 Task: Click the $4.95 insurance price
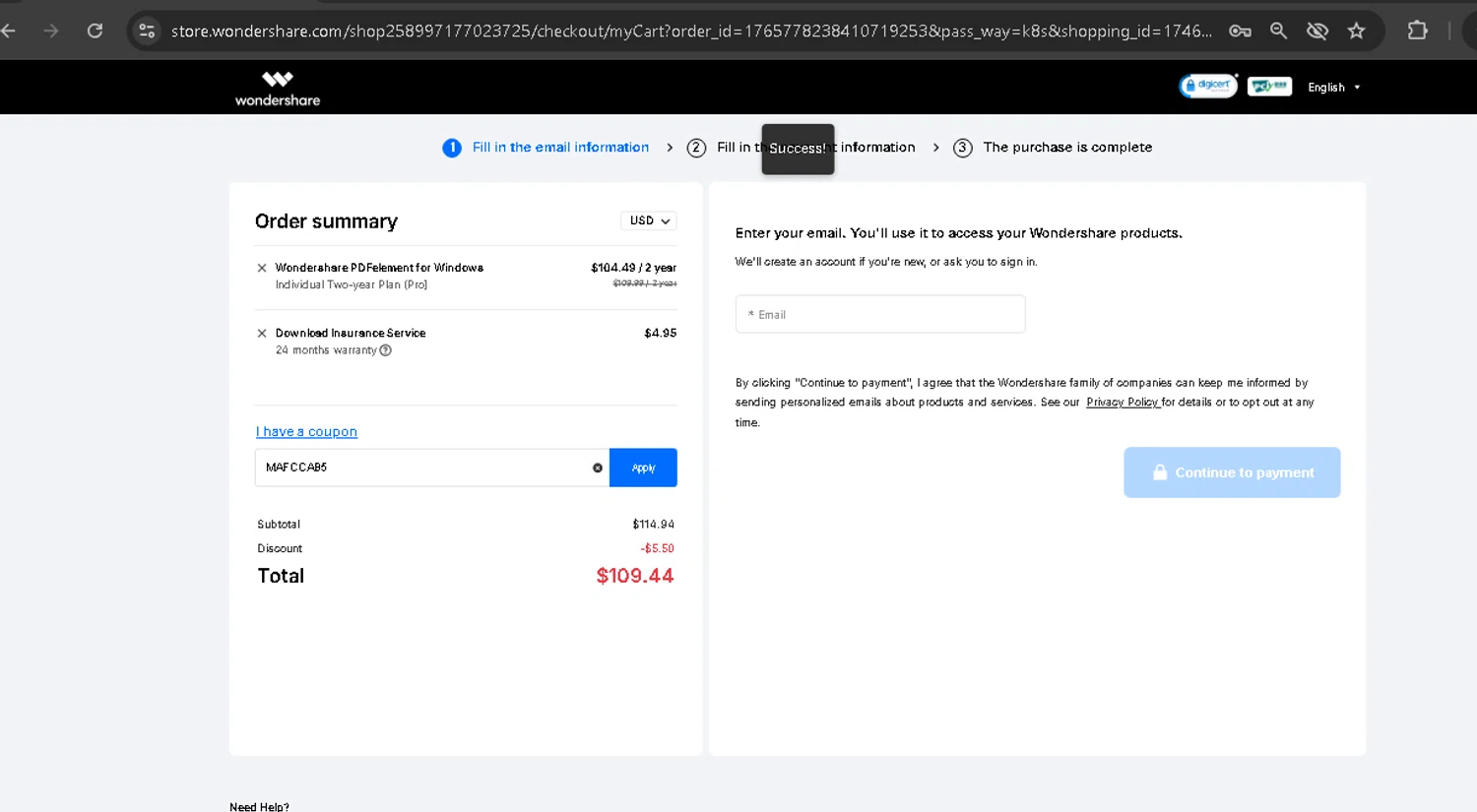click(661, 333)
